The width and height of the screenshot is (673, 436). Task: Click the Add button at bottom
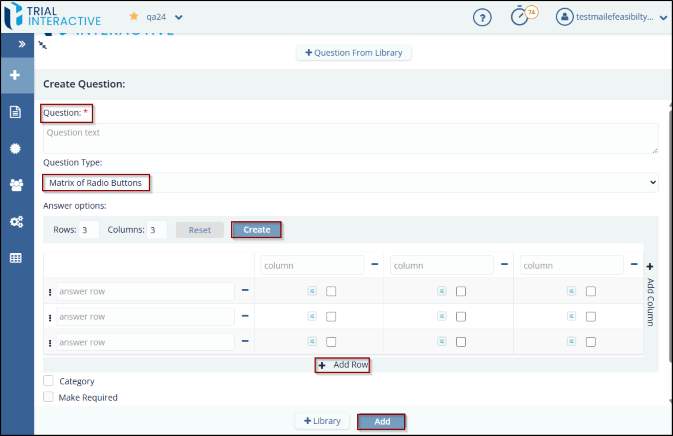[x=381, y=421]
